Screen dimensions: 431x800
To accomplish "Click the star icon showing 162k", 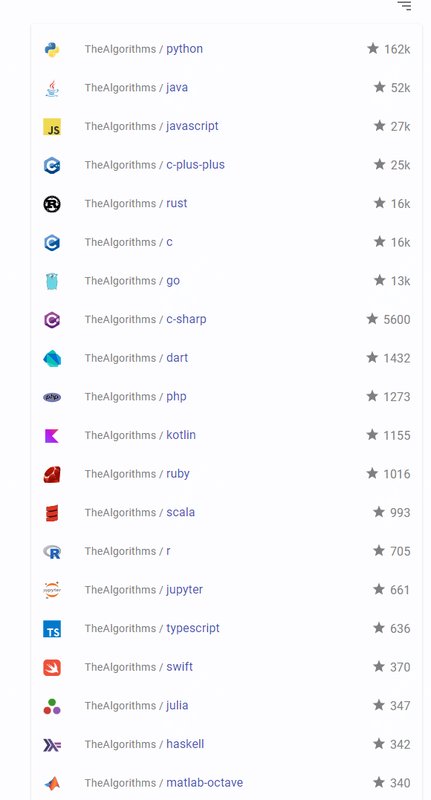I will pyautogui.click(x=373, y=48).
